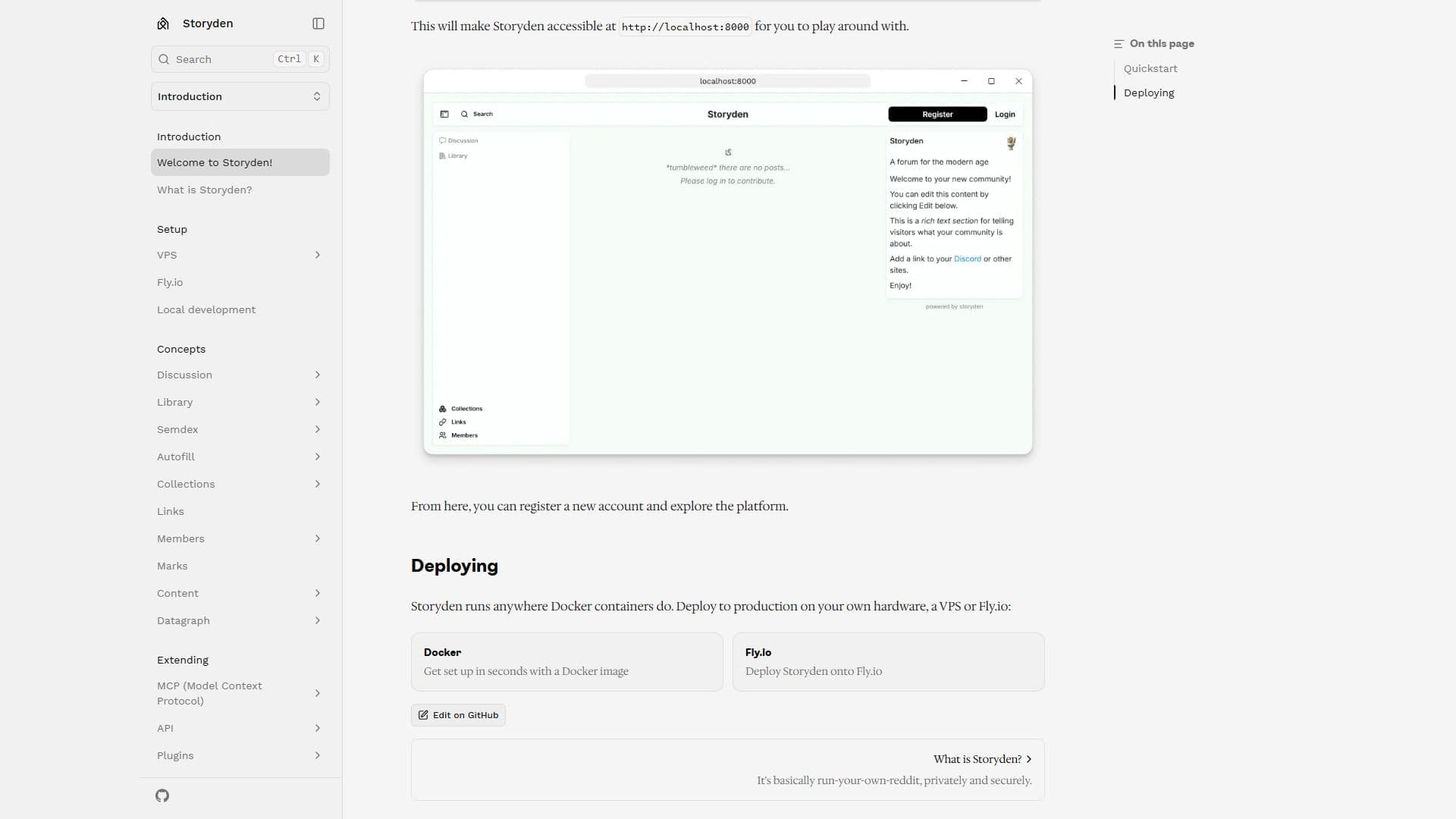The height and width of the screenshot is (819, 1456).
Task: Open the Docker deployment card
Action: point(566,662)
